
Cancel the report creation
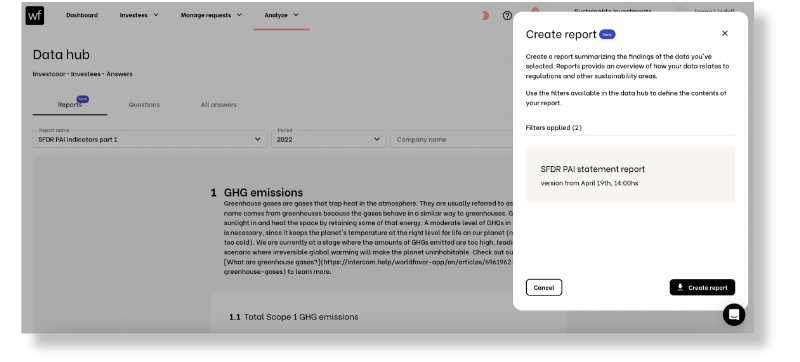click(544, 288)
